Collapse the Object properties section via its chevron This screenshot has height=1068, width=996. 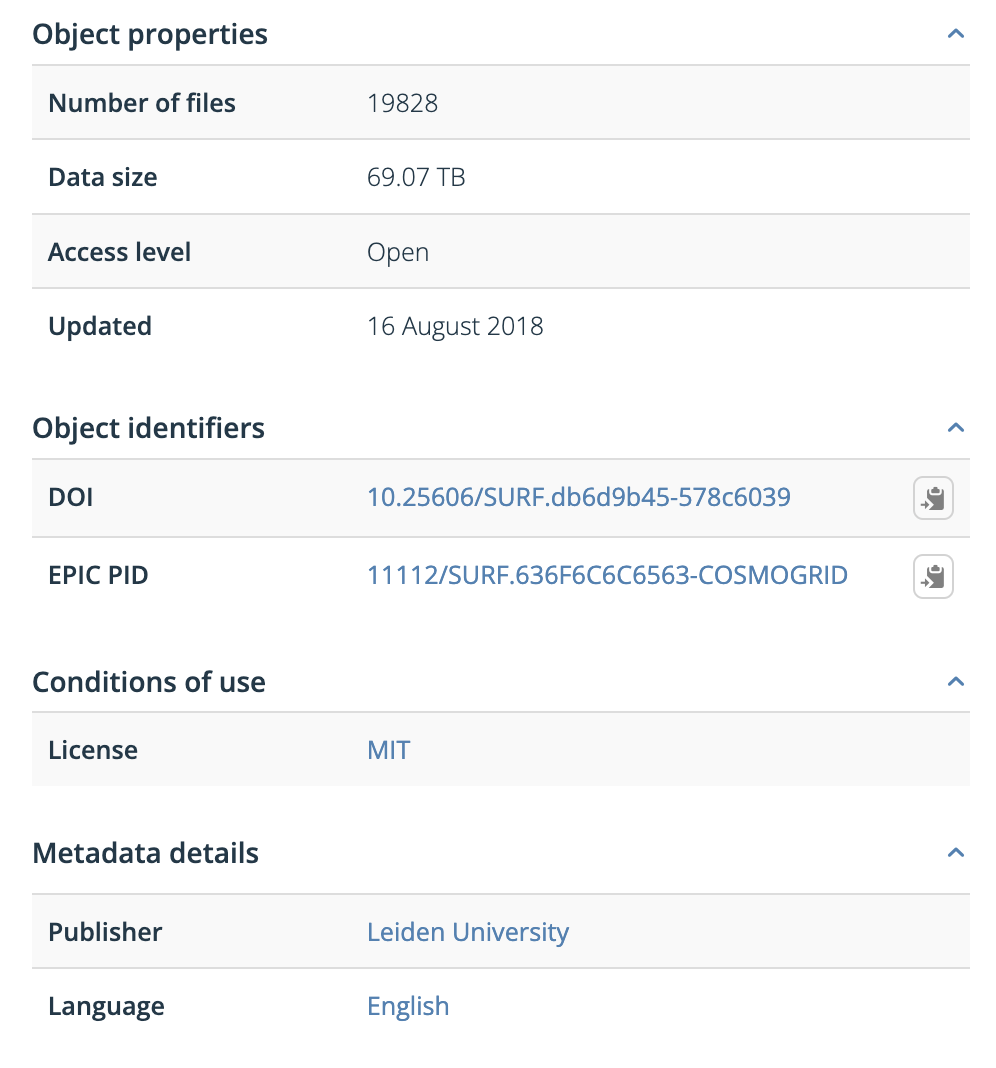coord(956,33)
